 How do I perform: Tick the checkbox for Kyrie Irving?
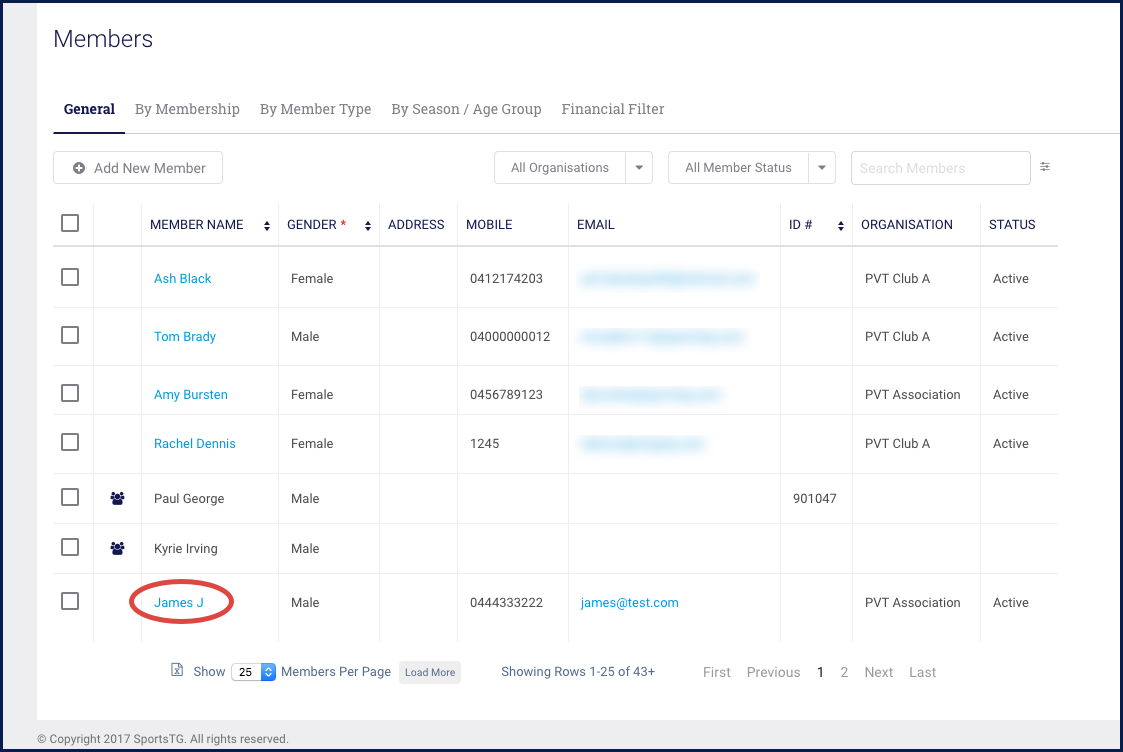coord(70,547)
